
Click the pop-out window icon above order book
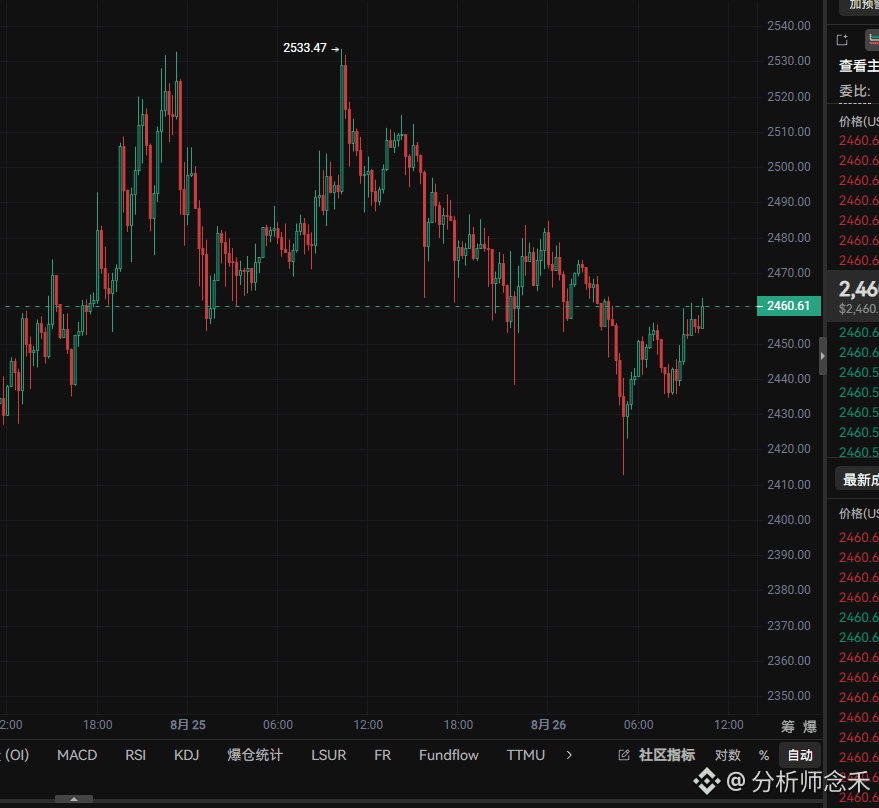click(842, 40)
